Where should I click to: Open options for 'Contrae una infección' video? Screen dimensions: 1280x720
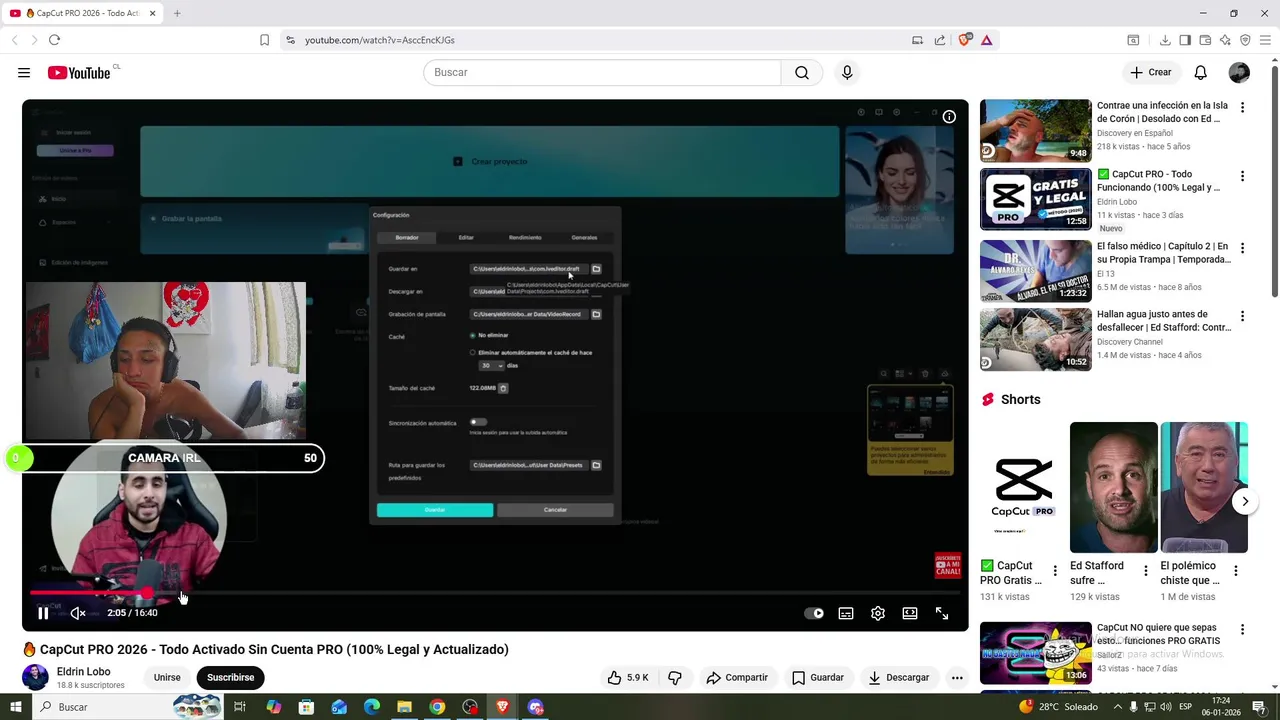coord(1242,107)
